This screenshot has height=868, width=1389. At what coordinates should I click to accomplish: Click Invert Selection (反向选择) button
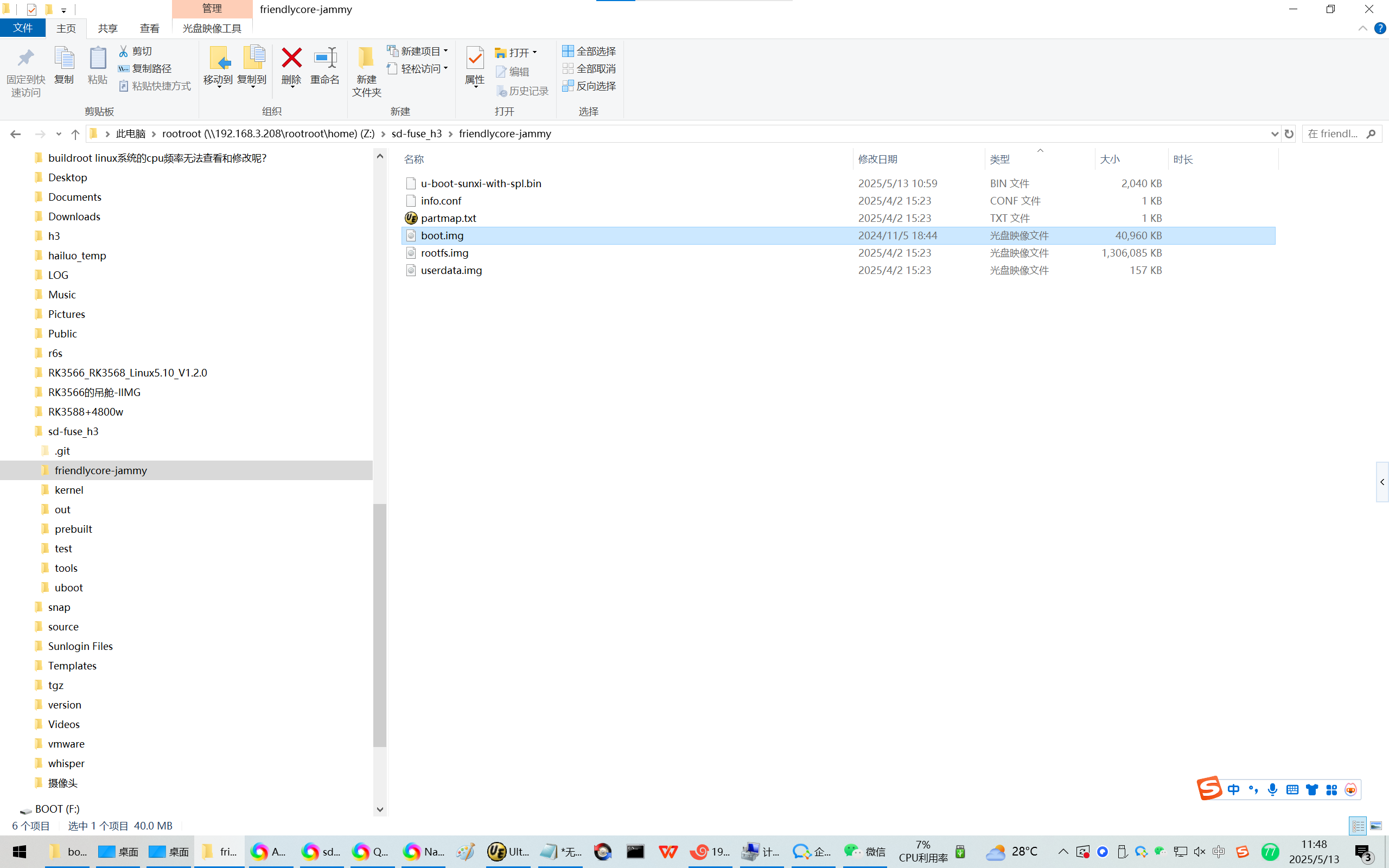589,86
